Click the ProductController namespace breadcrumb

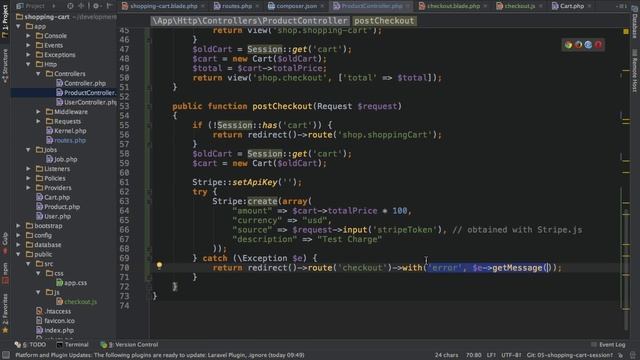coord(250,21)
